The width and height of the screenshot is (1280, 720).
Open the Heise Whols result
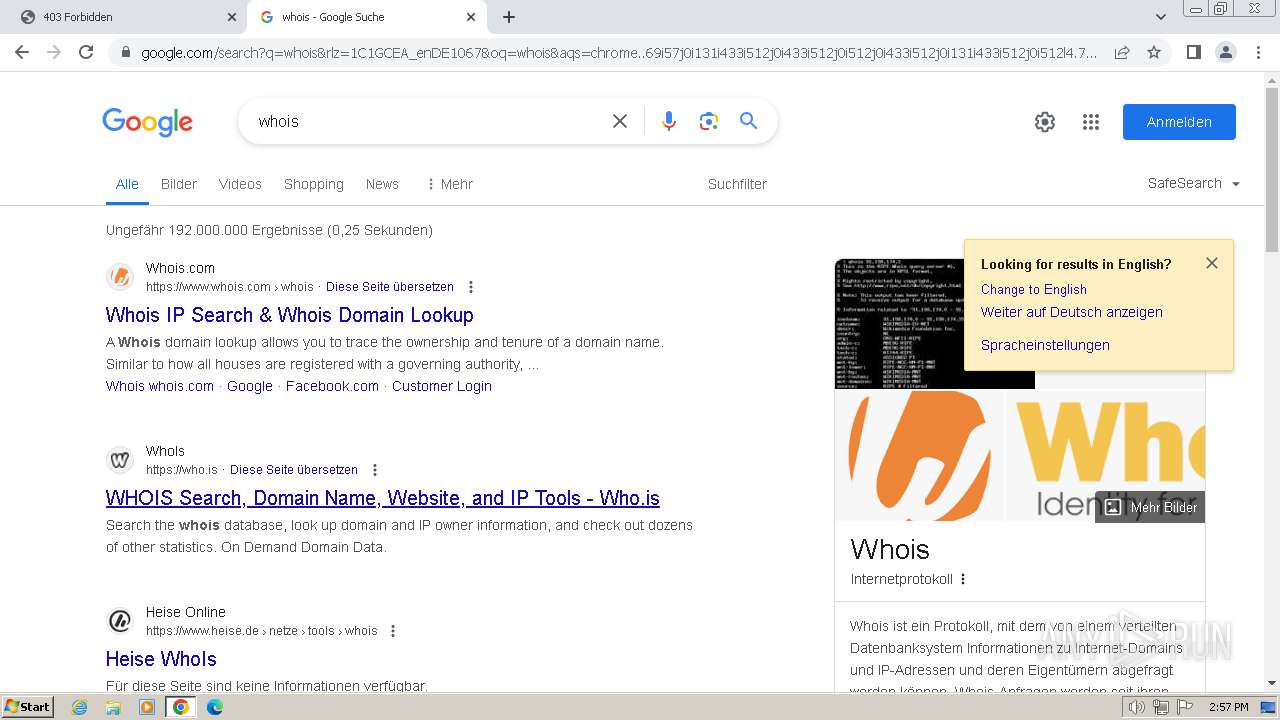pyautogui.click(x=161, y=659)
